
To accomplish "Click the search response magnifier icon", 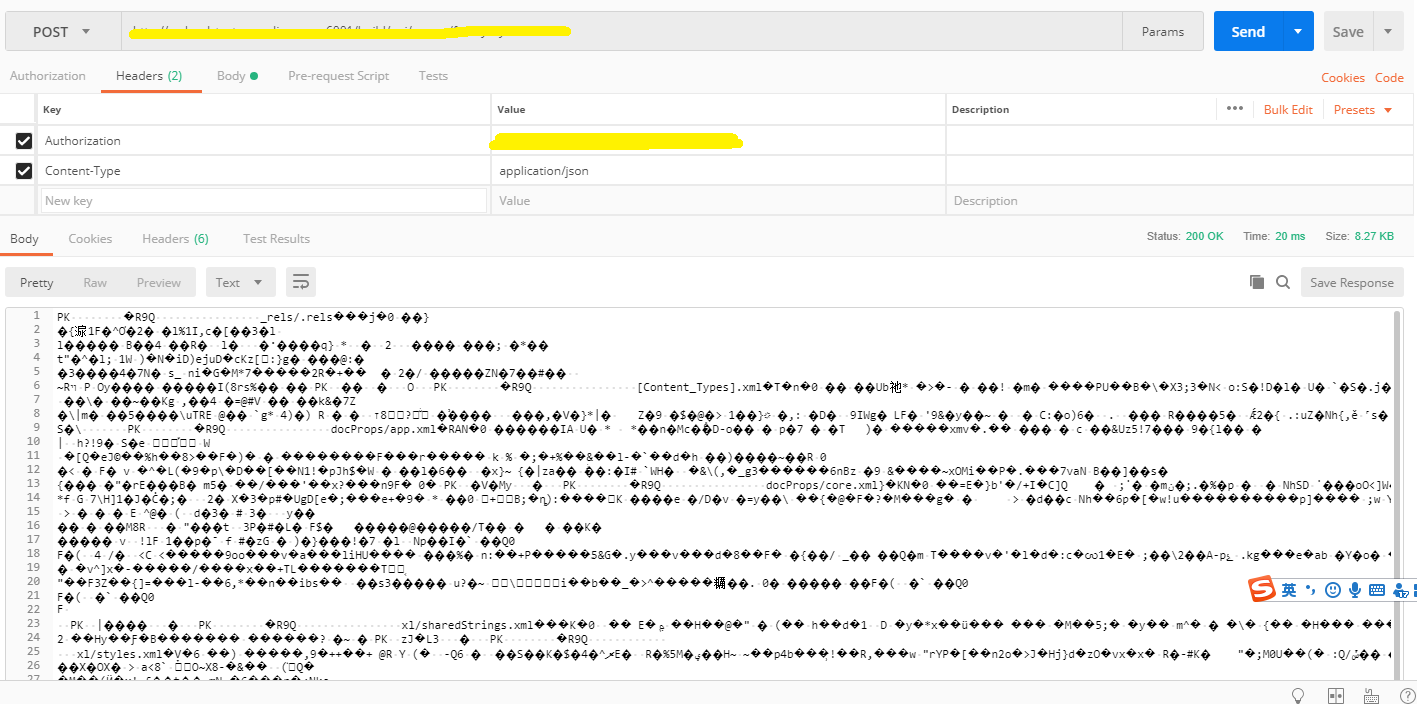I will coord(1283,283).
